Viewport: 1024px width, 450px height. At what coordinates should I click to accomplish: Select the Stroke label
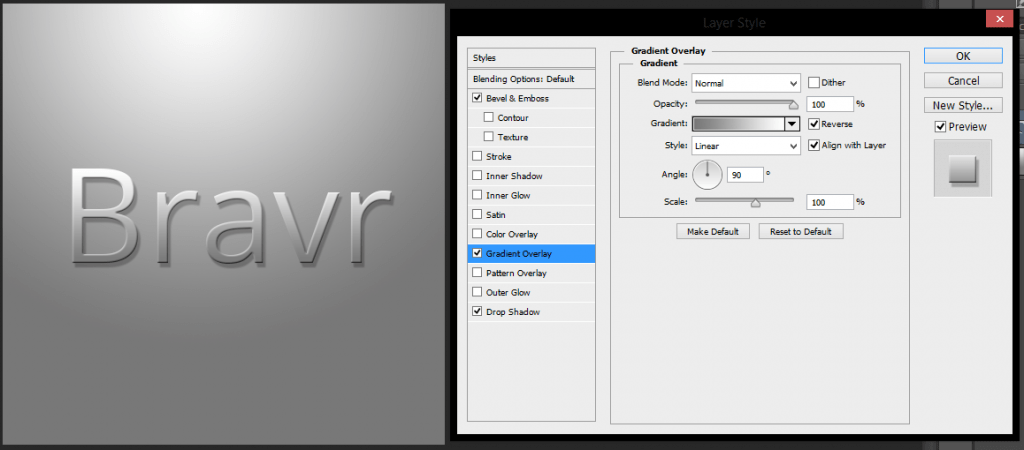pos(499,157)
